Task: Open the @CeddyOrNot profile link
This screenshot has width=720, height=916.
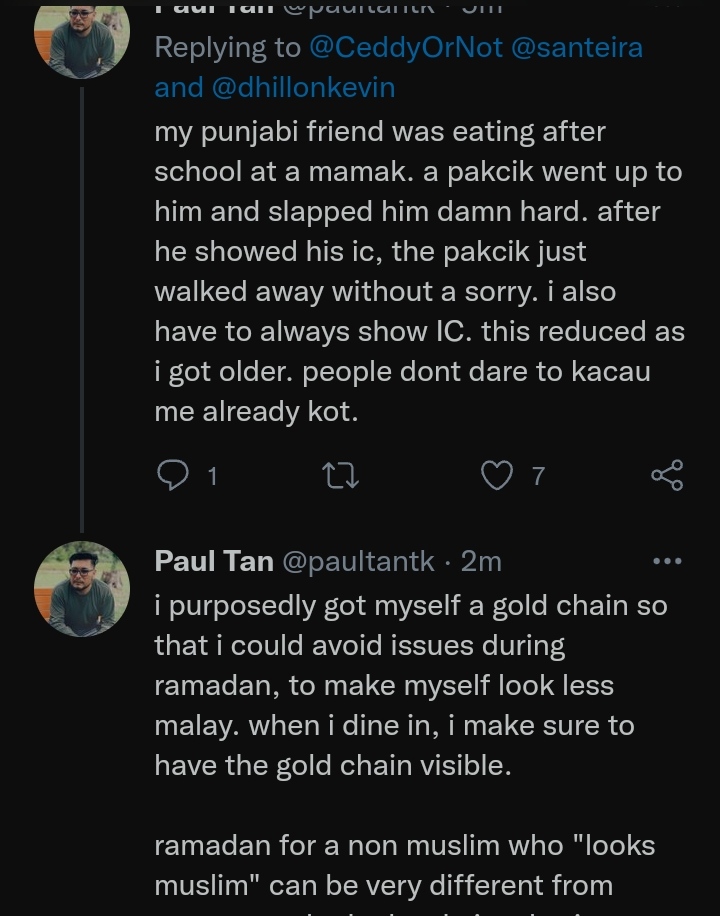Action: point(406,47)
